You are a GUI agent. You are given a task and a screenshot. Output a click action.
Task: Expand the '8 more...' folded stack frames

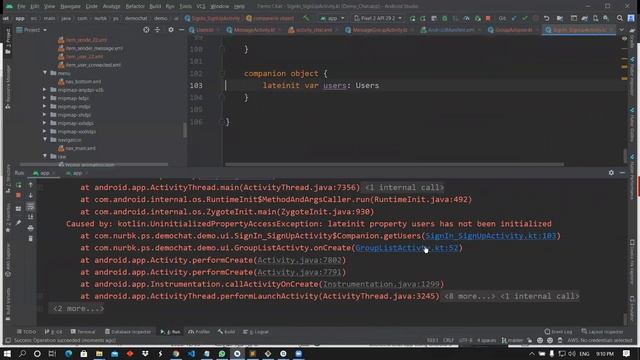pos(469,296)
